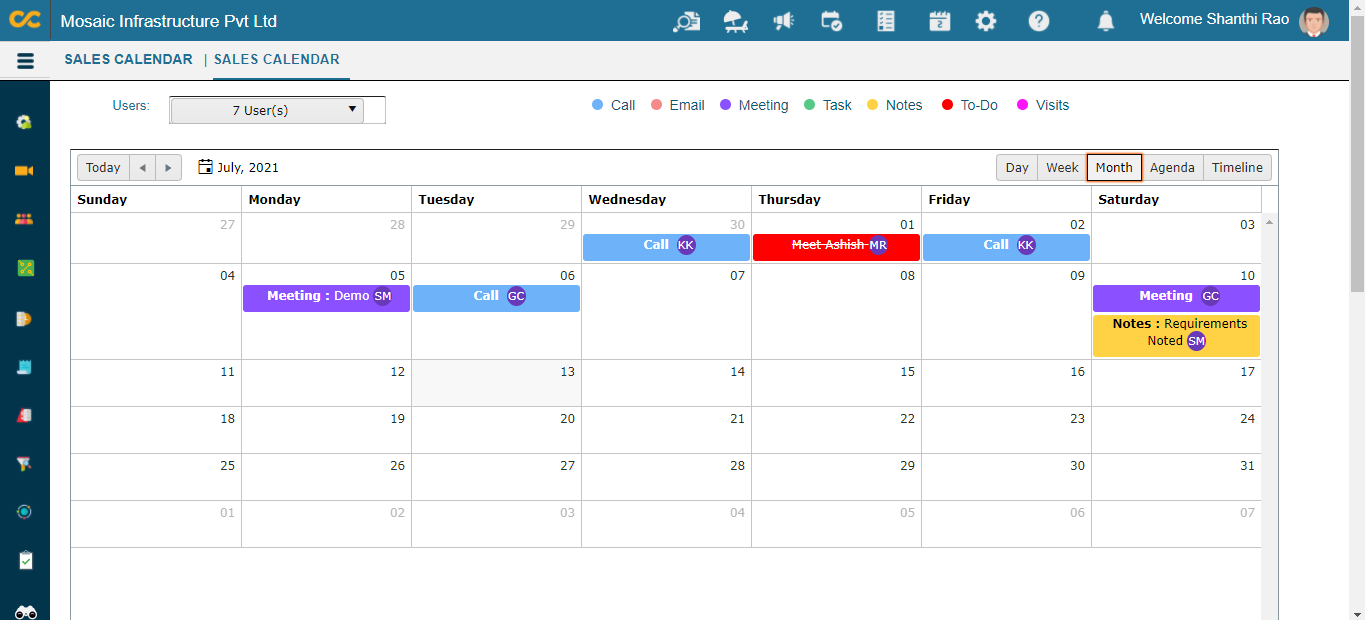Open document search icon in header
Viewport: 1365px width, 620px height.
pyautogui.click(x=687, y=21)
